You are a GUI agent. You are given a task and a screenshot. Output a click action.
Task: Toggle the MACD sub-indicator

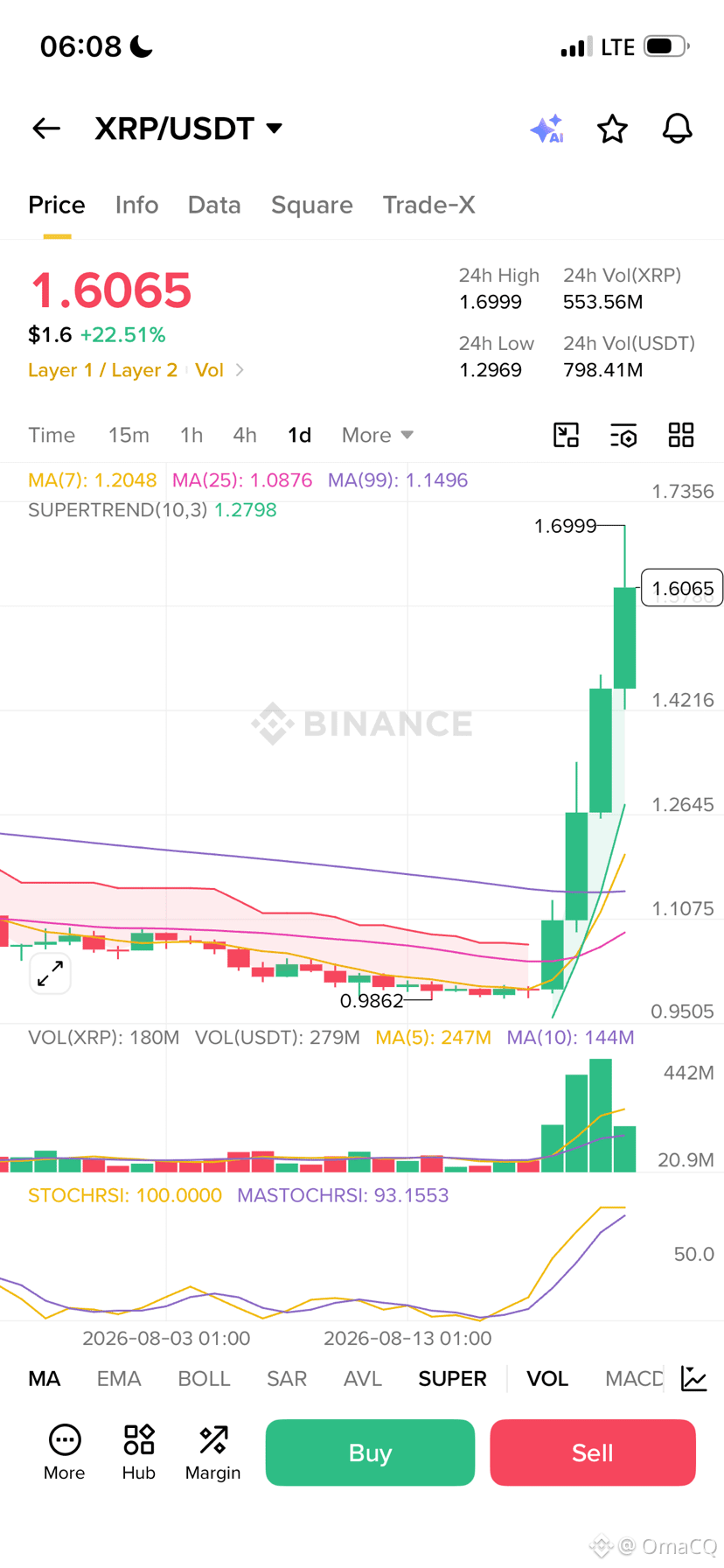pos(635,1379)
